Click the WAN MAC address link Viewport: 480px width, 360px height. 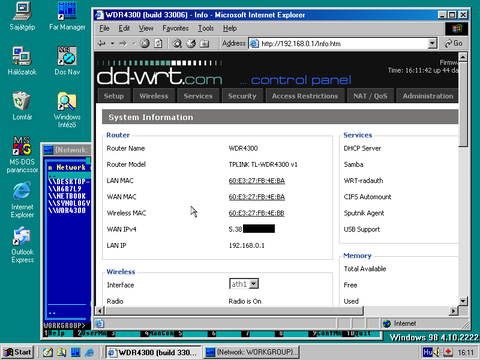(257, 197)
